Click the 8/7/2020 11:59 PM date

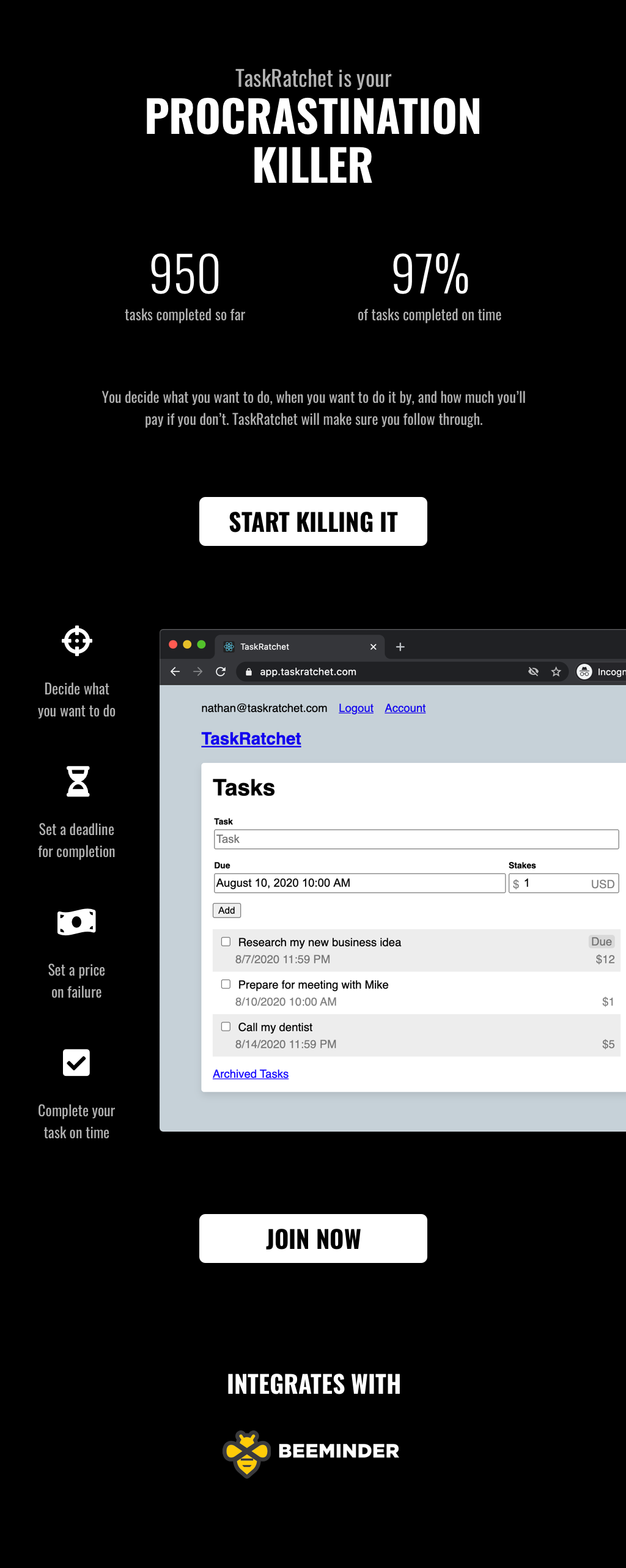(282, 959)
